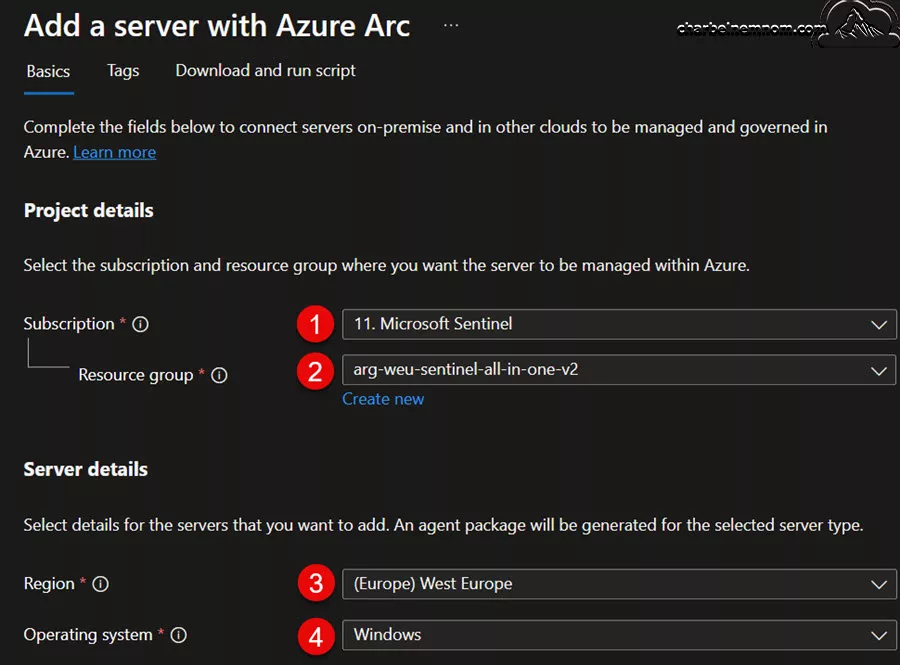Click the Subscription dropdown chevron arrow
Image resolution: width=900 pixels, height=665 pixels.
[879, 325]
